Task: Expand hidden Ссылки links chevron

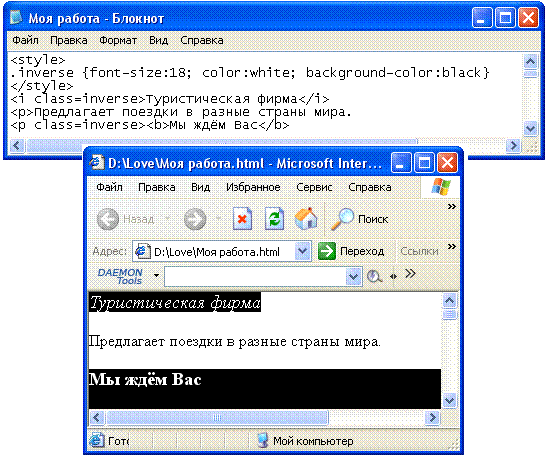Action: pyautogui.click(x=452, y=246)
